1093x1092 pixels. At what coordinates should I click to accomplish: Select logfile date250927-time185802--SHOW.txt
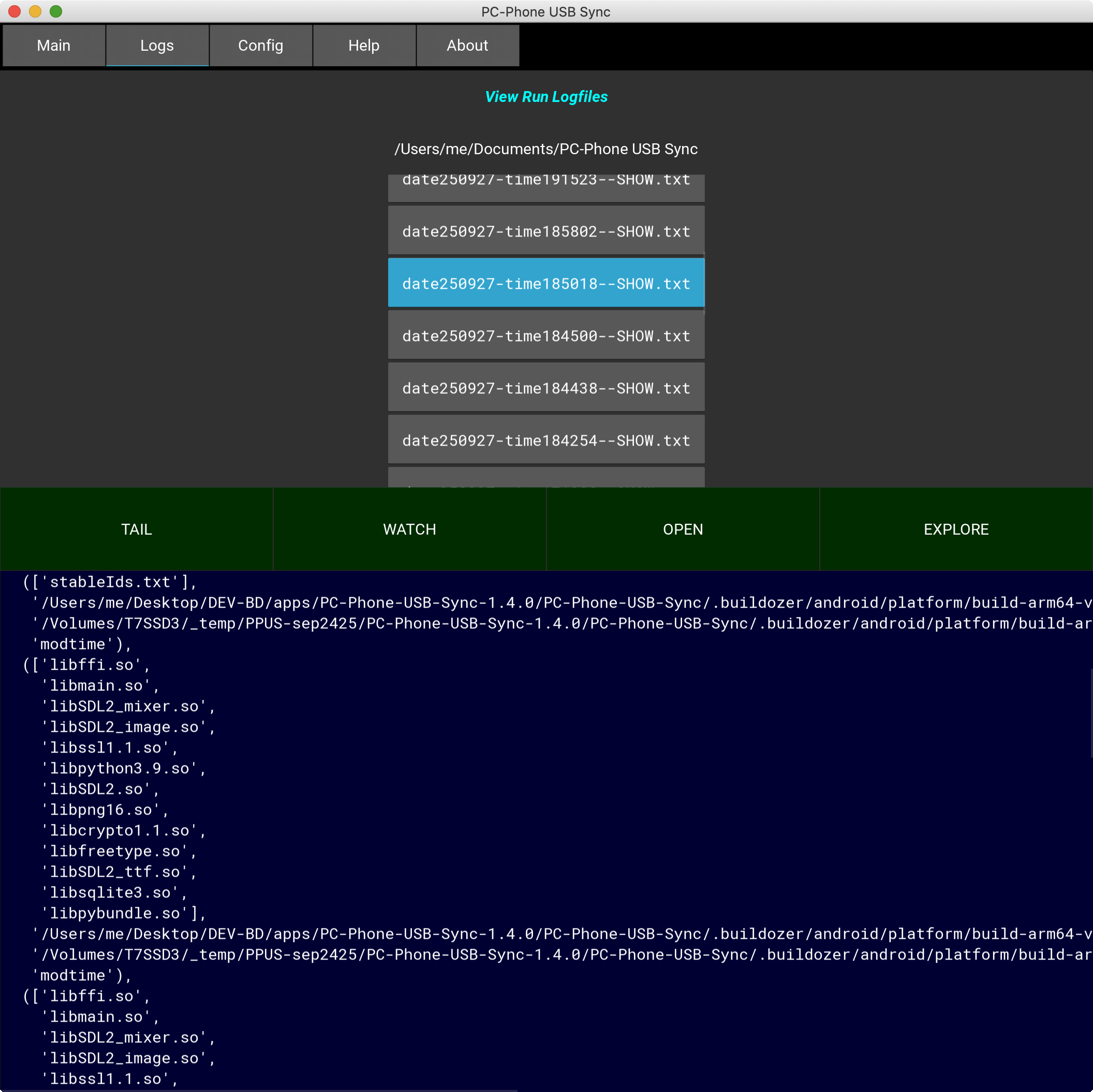coord(546,231)
